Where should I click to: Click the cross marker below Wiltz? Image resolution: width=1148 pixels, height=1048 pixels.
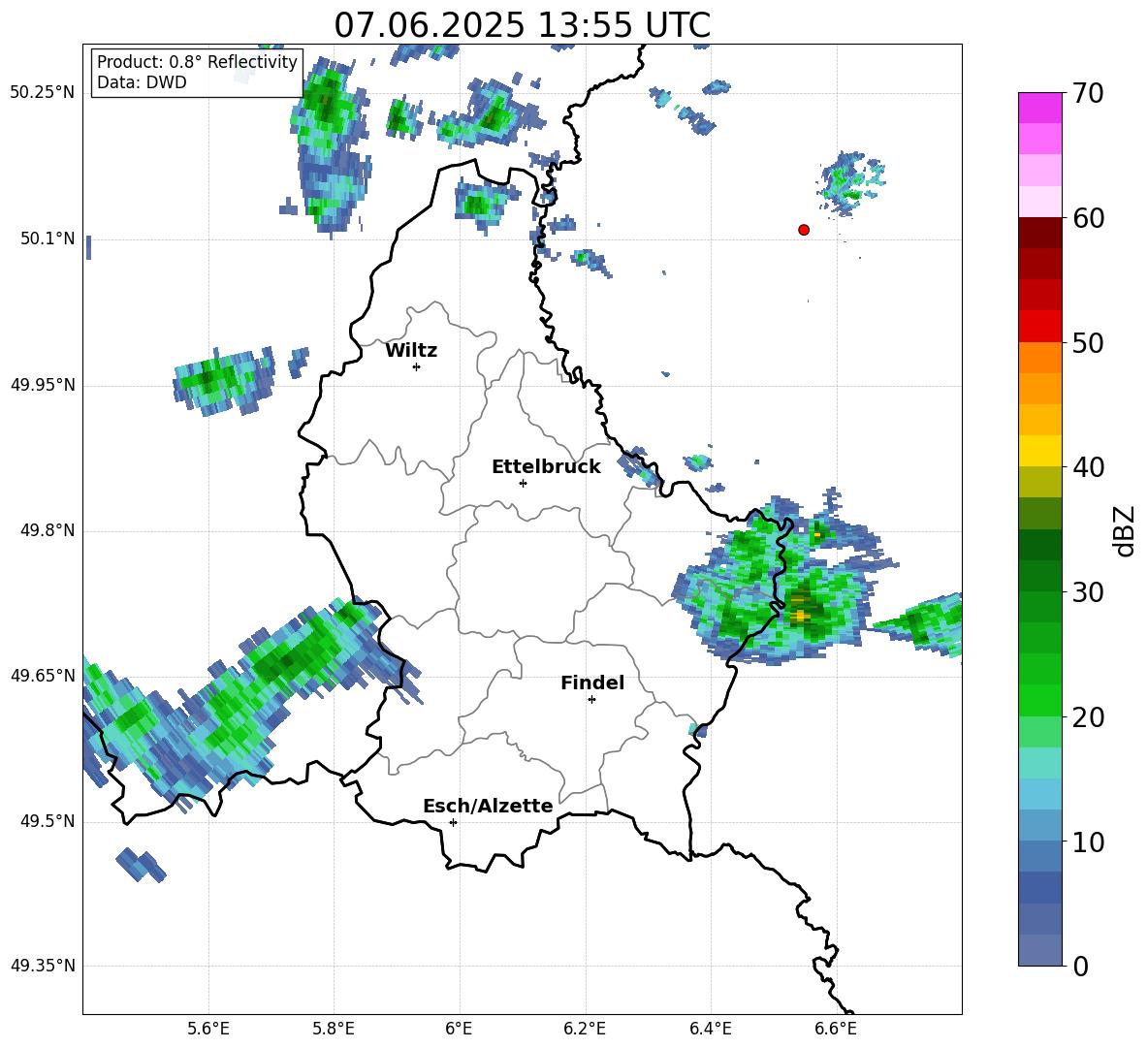(417, 367)
